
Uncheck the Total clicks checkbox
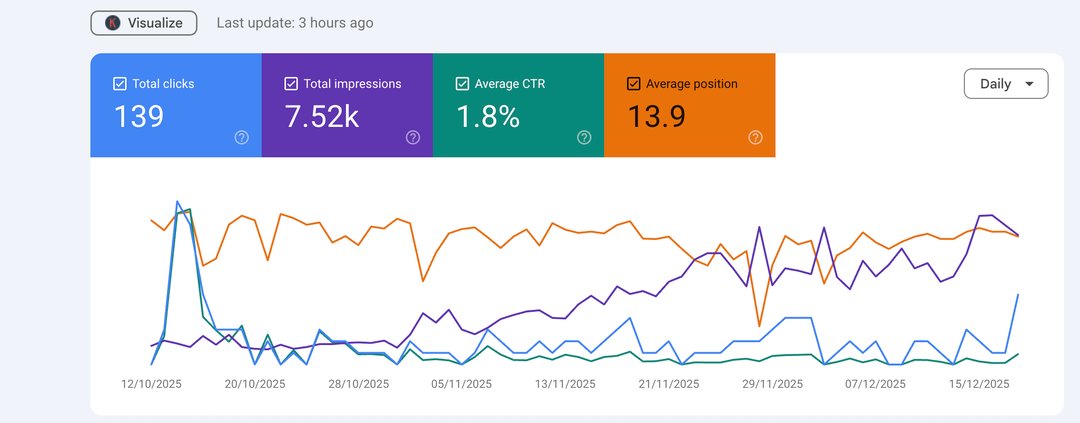click(x=120, y=84)
